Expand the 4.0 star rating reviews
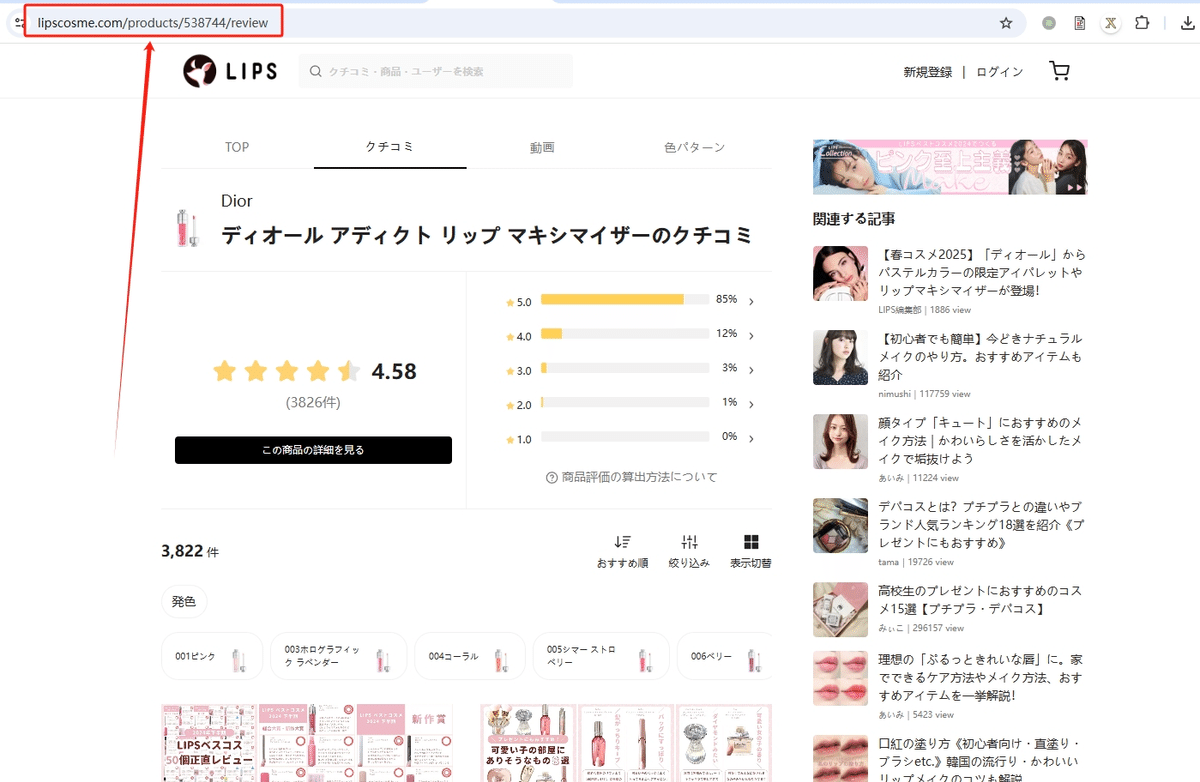This screenshot has height=782, width=1200. [x=751, y=336]
